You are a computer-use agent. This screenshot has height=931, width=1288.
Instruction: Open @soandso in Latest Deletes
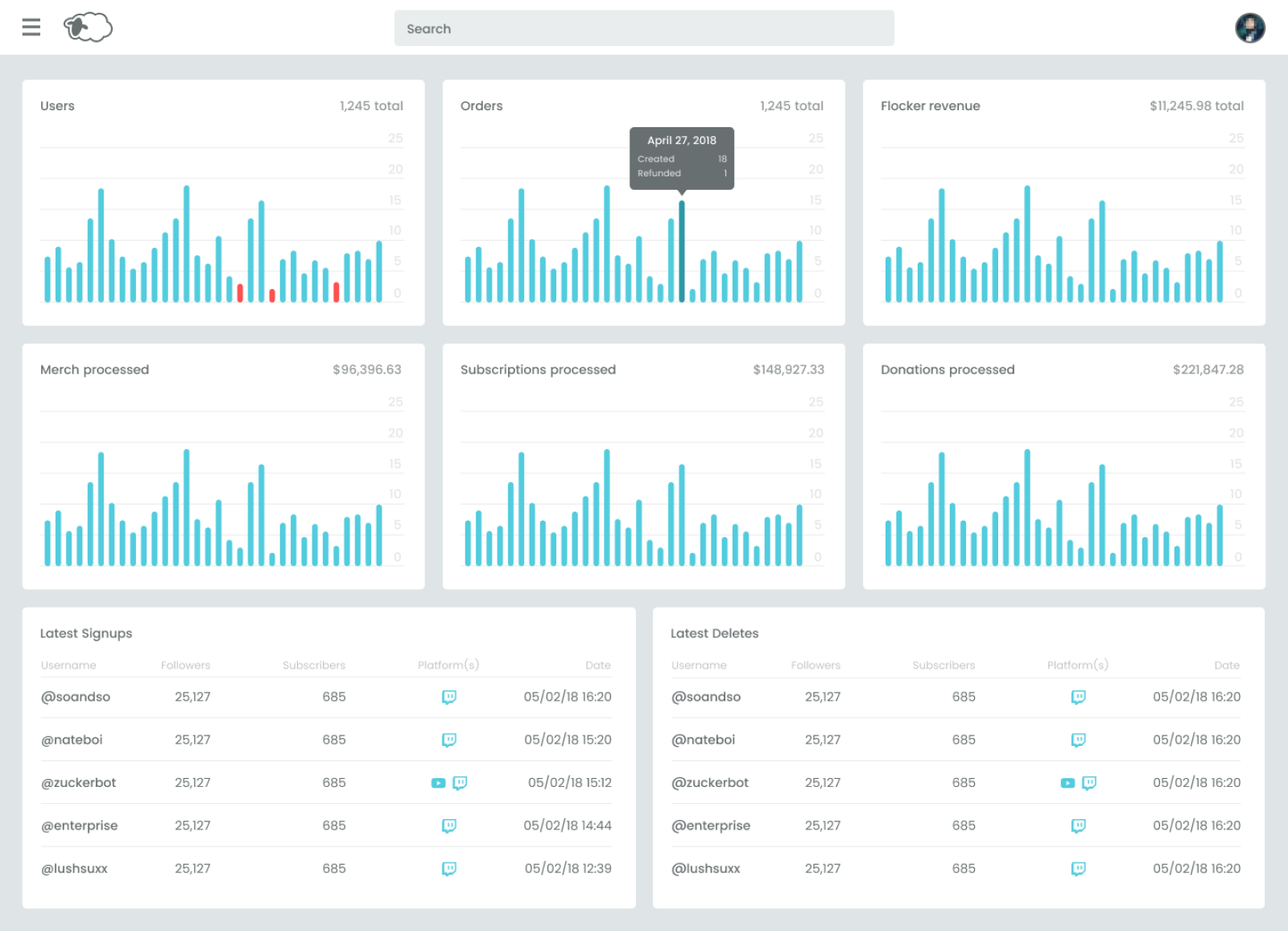(706, 697)
